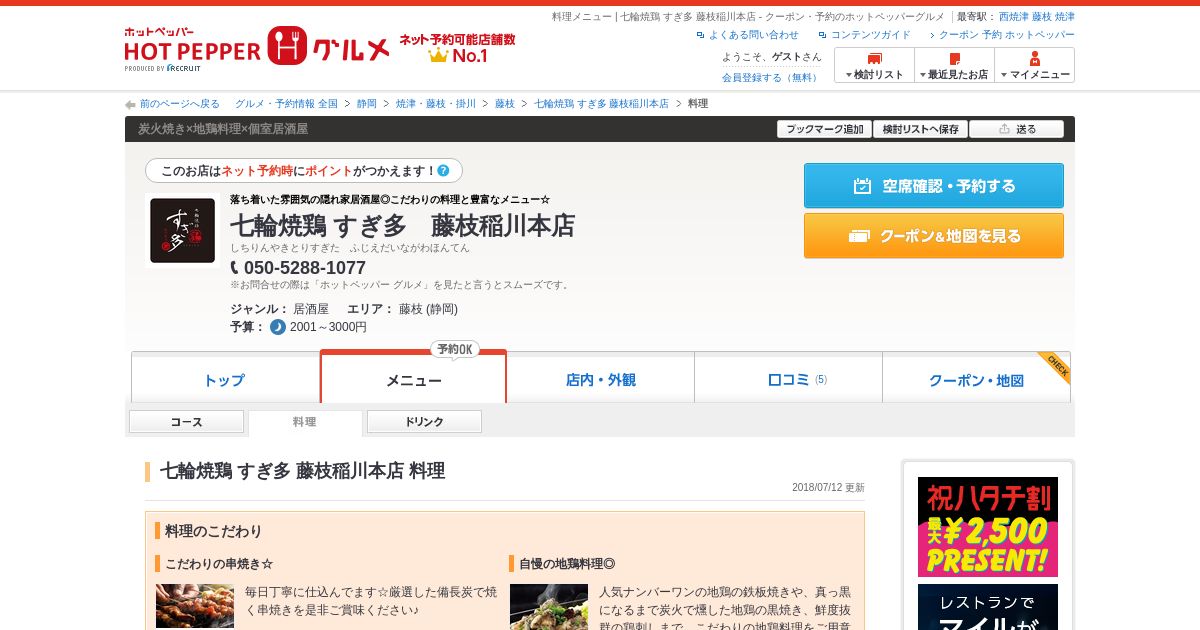1200x630 pixels.
Task: Open 静岡 breadcrumb link
Action: [367, 104]
